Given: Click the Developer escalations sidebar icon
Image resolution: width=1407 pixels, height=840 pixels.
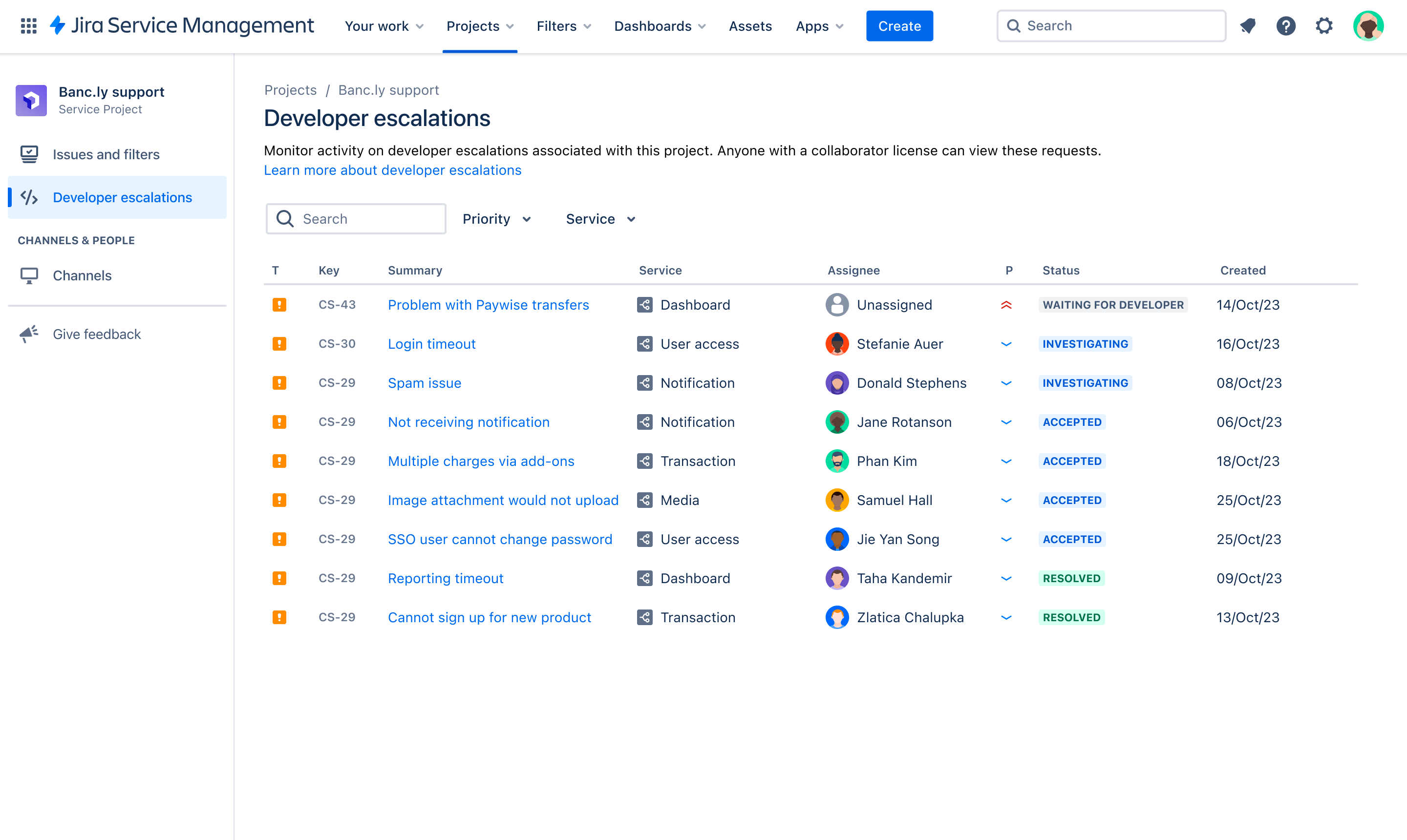Looking at the screenshot, I should tap(29, 196).
